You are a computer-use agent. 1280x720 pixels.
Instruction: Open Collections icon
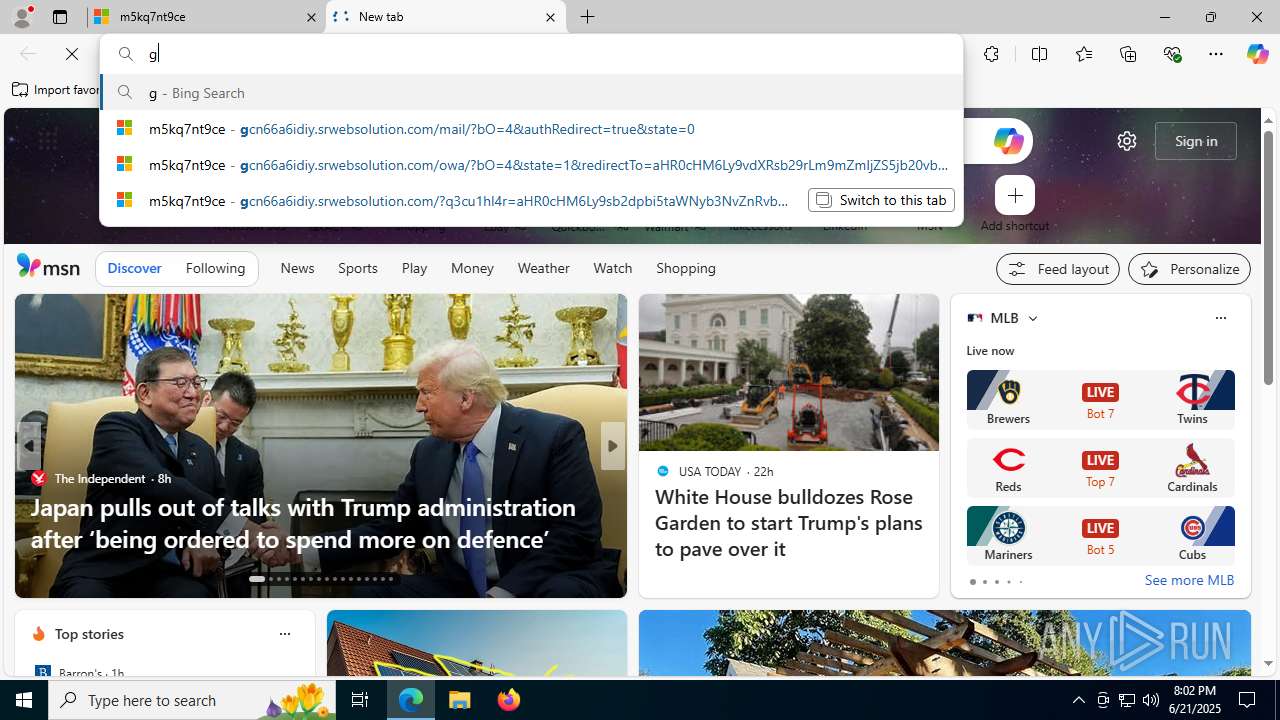(x=1128, y=54)
